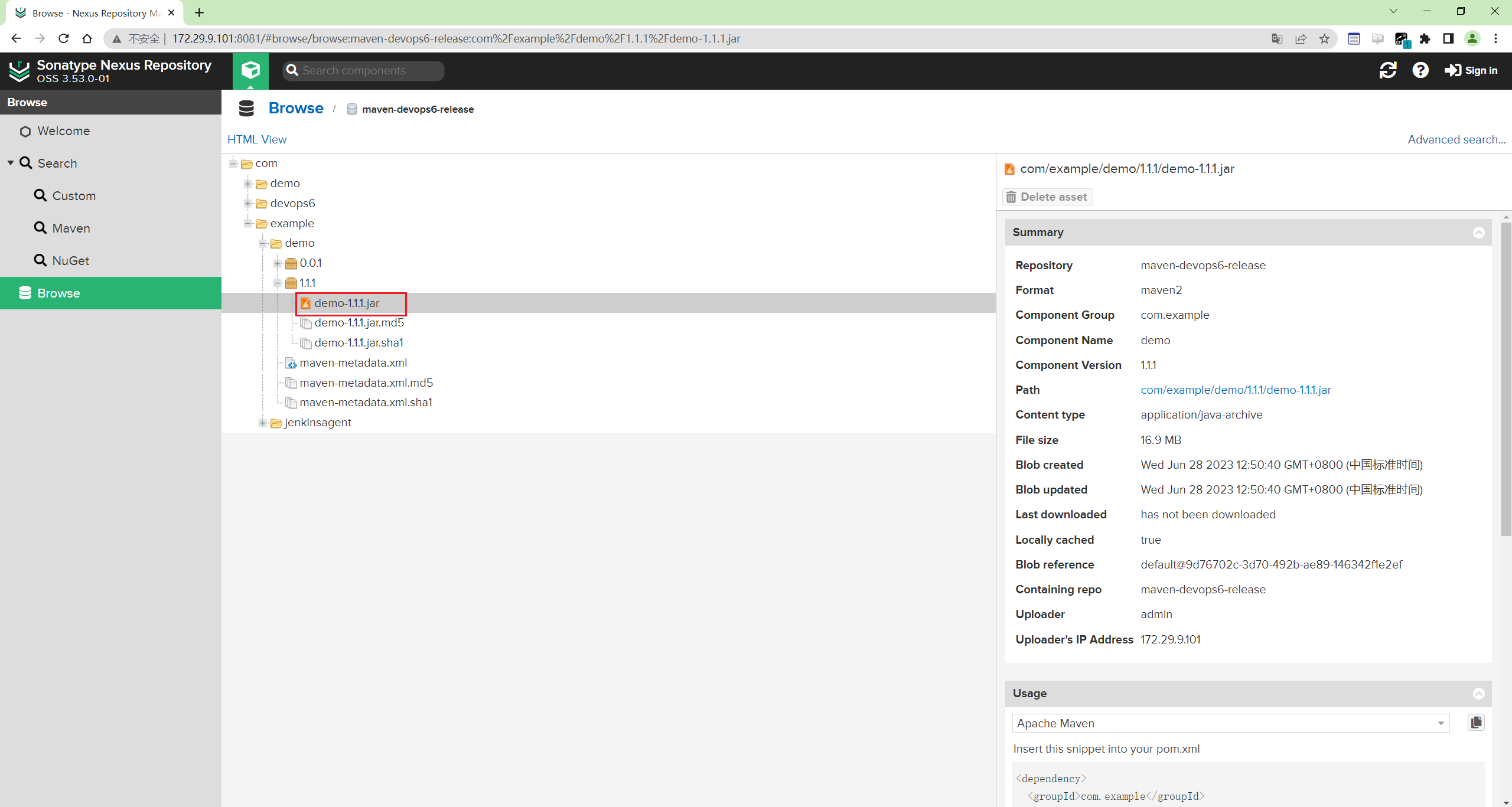Screen dimensions: 1512x807
Task: Expand the devops6 folder
Action: tap(249, 204)
